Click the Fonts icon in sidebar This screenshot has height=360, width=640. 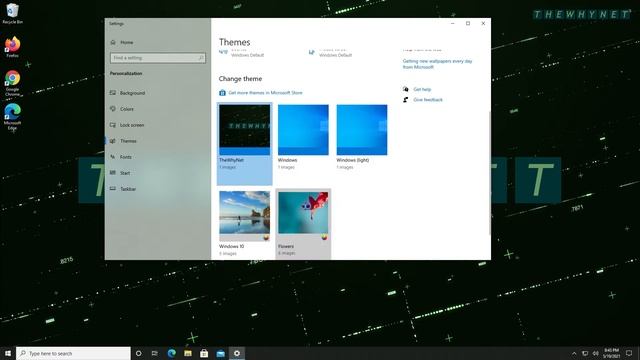click(x=113, y=157)
